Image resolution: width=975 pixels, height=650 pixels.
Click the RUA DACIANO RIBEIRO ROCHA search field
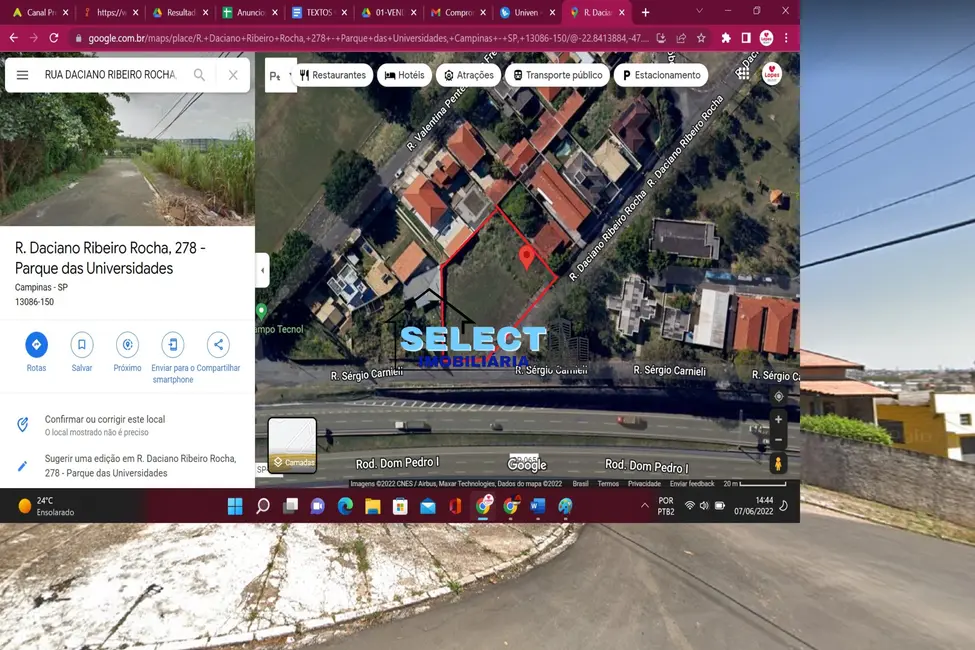pyautogui.click(x=112, y=75)
